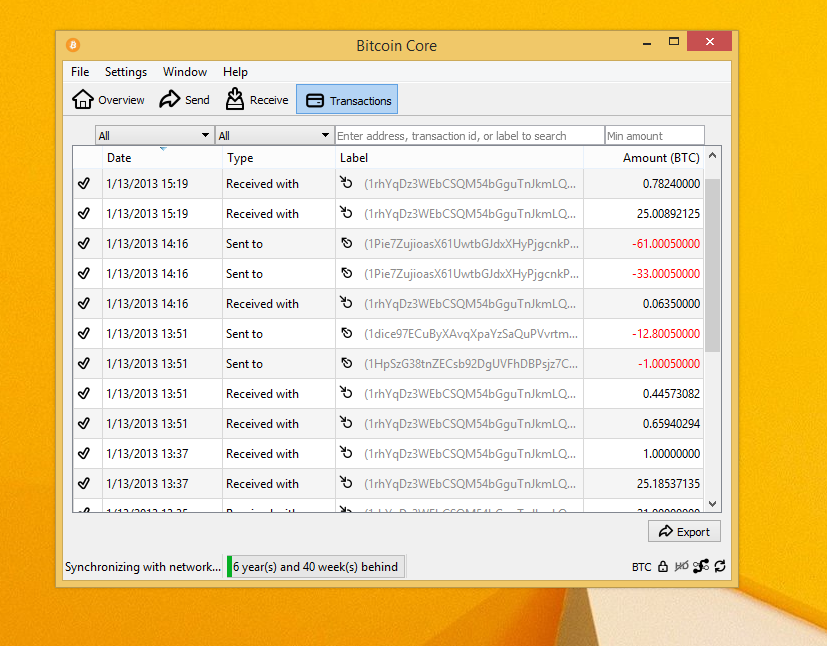The height and width of the screenshot is (646, 827).
Task: Open the Window menu
Action: point(185,72)
